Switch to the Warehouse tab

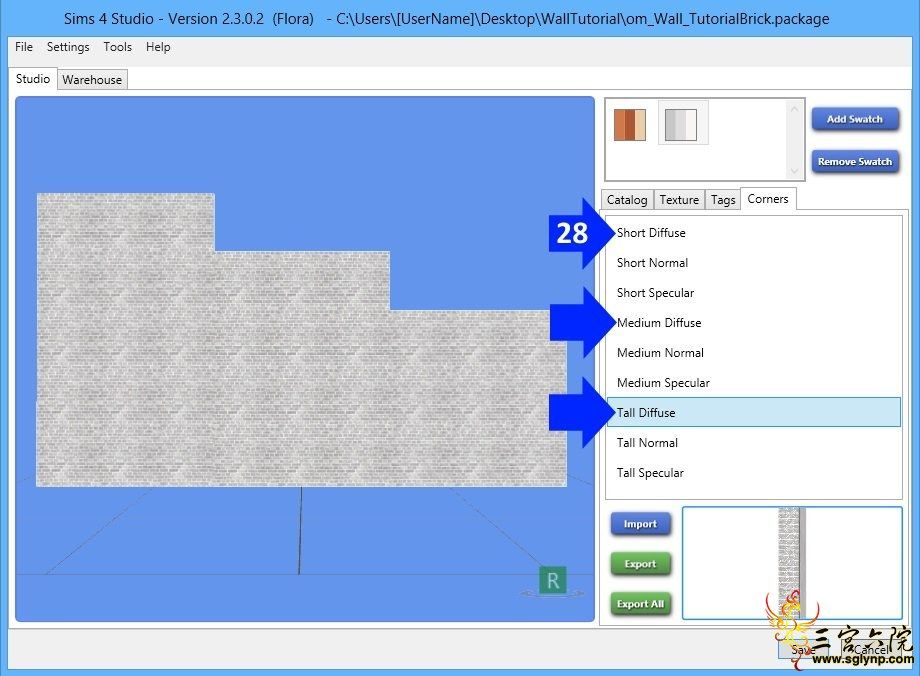coord(92,80)
